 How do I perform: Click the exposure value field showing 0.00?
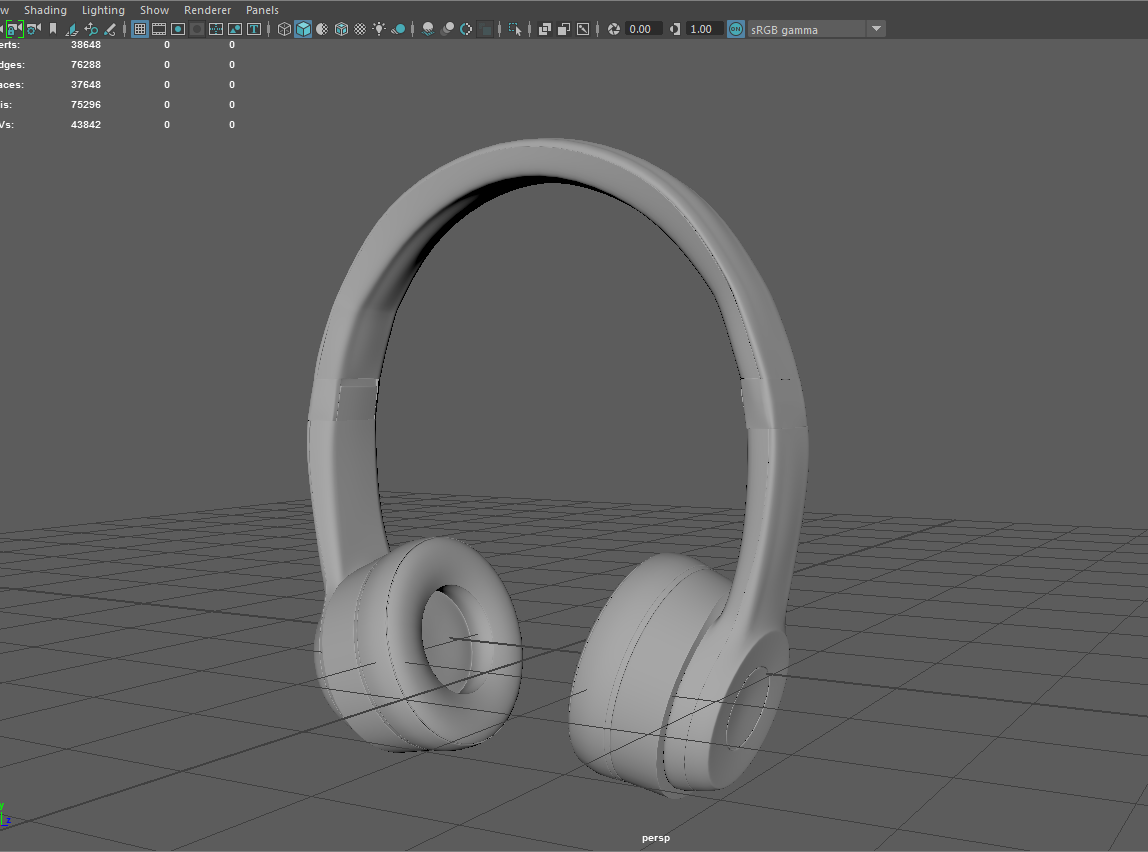643,29
